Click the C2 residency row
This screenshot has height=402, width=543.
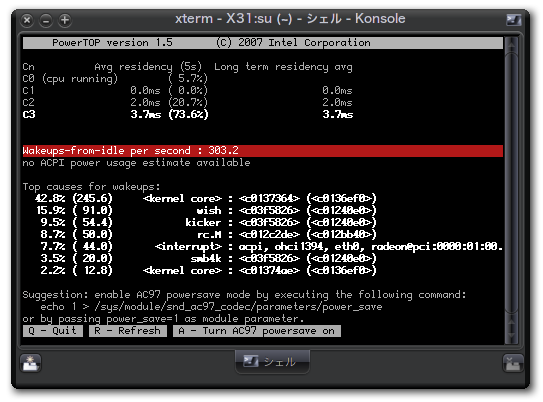[x=188, y=102]
